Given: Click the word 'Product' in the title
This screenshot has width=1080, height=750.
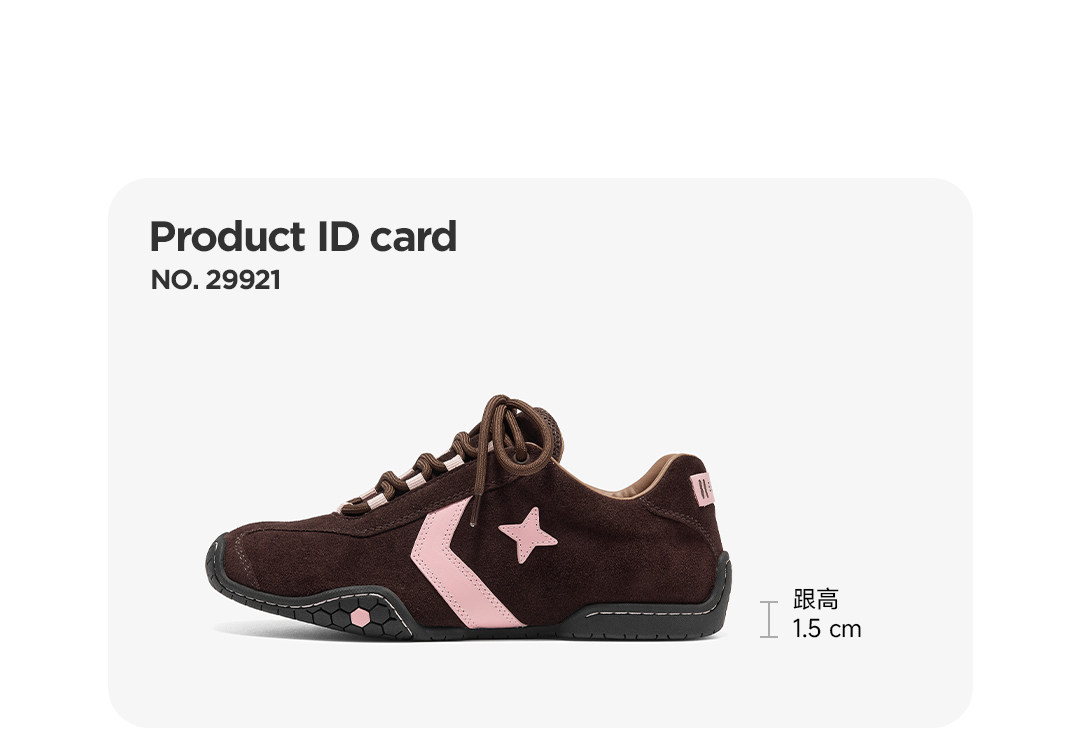Looking at the screenshot, I should [x=227, y=236].
